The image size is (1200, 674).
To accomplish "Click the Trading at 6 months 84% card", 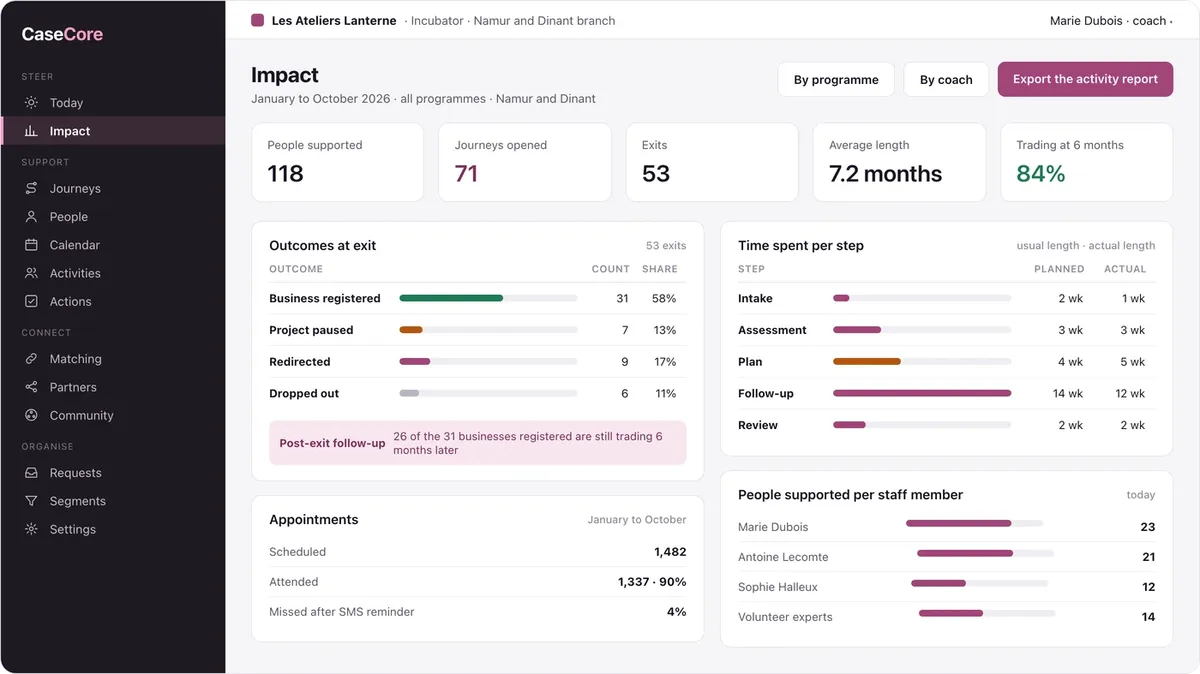I will (1086, 162).
